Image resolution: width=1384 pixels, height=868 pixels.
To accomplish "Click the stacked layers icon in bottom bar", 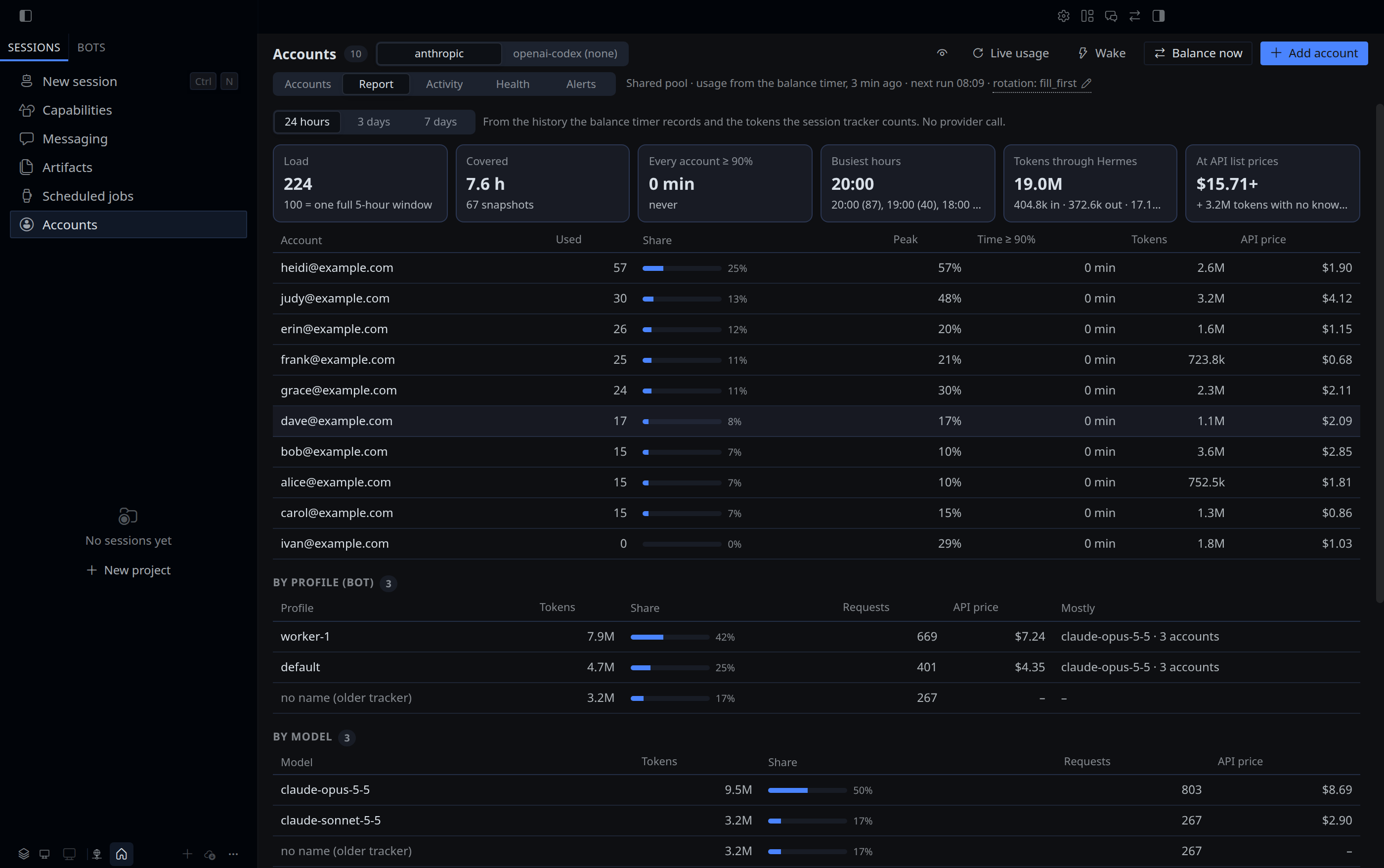I will tap(24, 854).
